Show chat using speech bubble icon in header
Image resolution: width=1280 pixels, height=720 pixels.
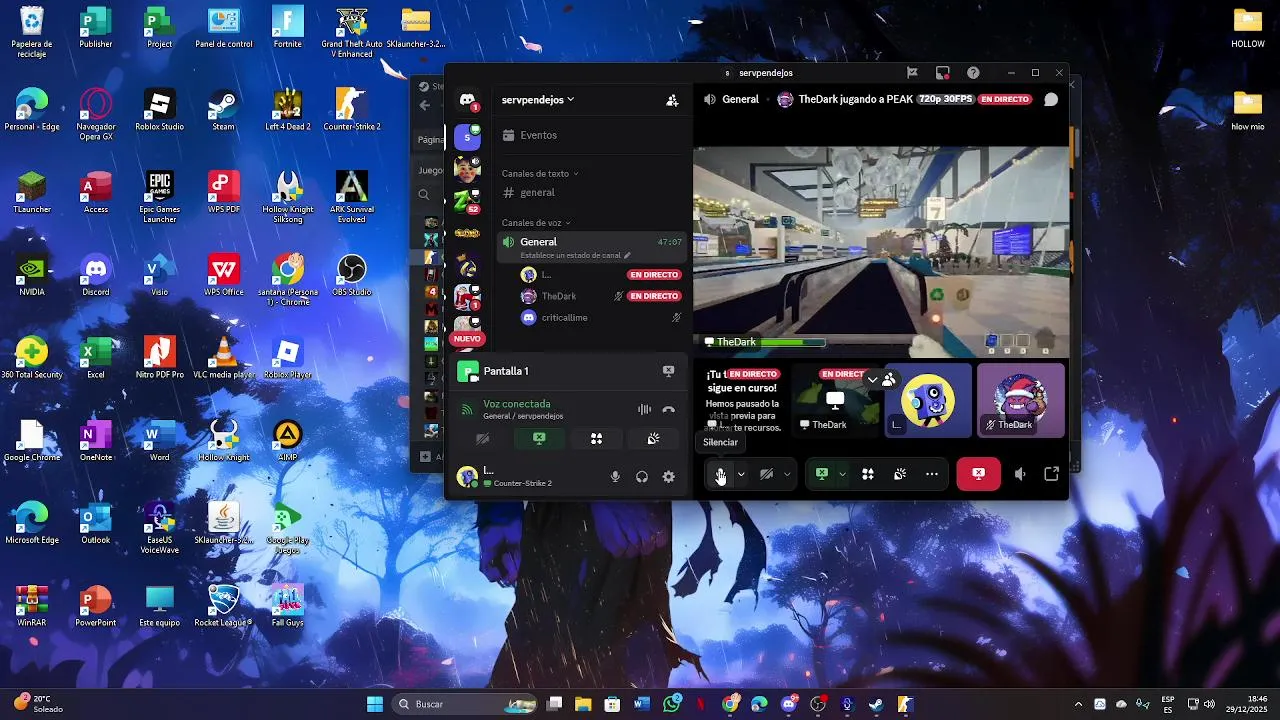coord(1051,100)
